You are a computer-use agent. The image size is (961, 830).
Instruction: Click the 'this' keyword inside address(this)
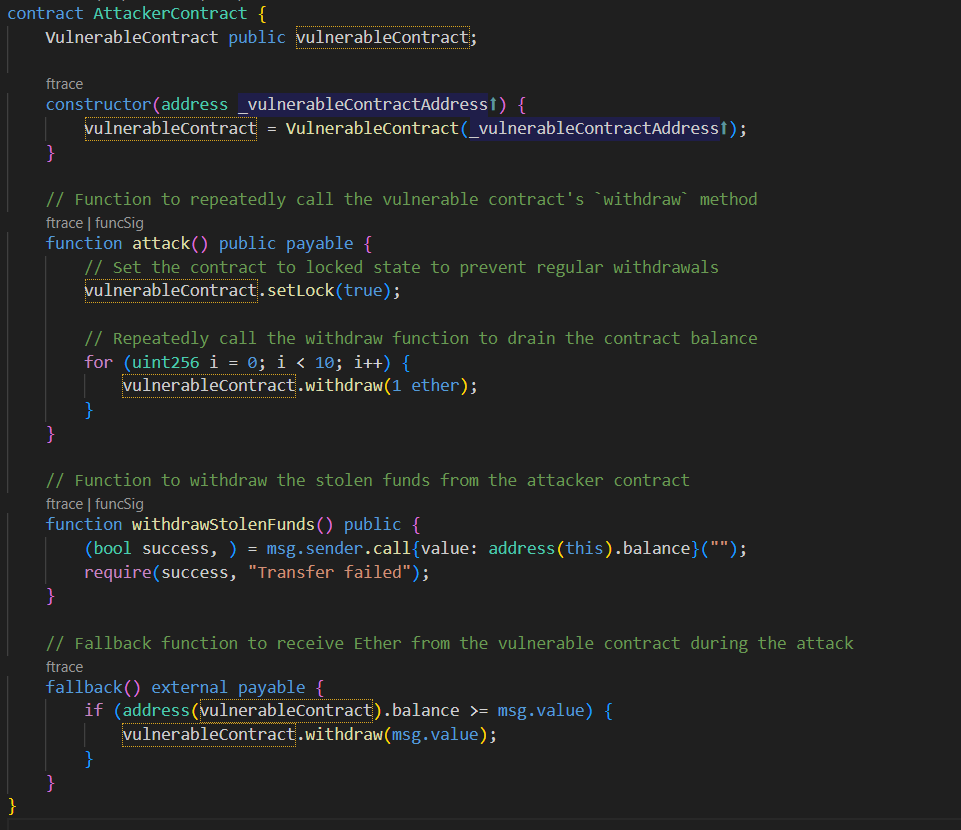584,549
